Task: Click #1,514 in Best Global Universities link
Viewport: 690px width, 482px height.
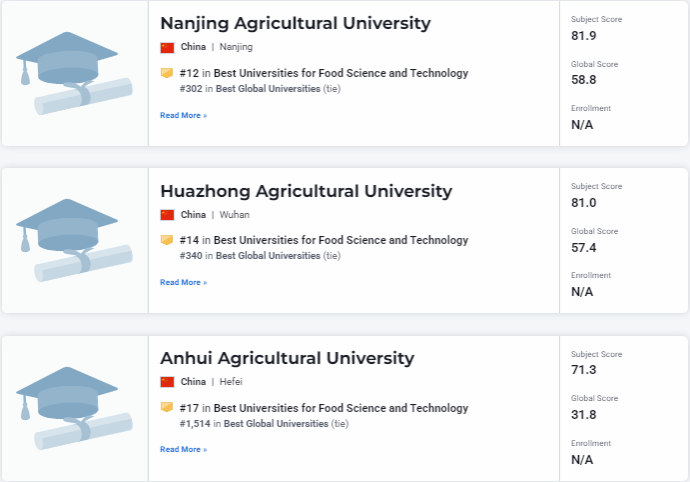Action: tap(254, 423)
